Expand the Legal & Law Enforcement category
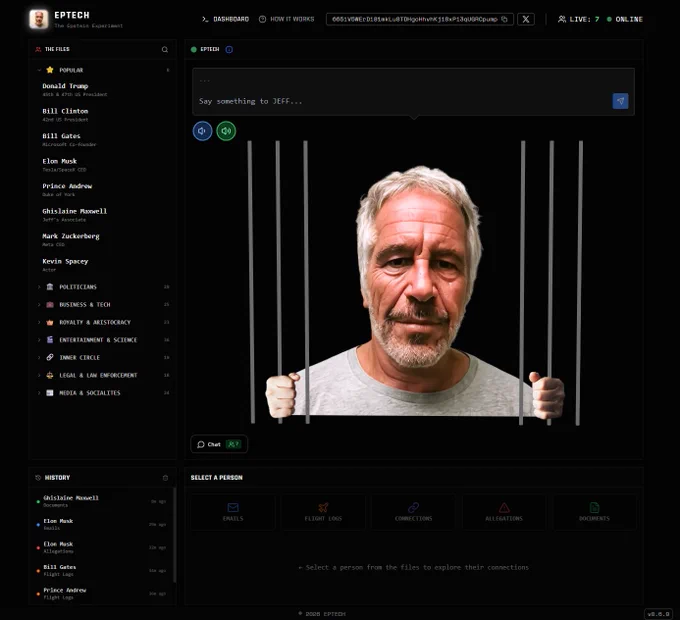 103,375
